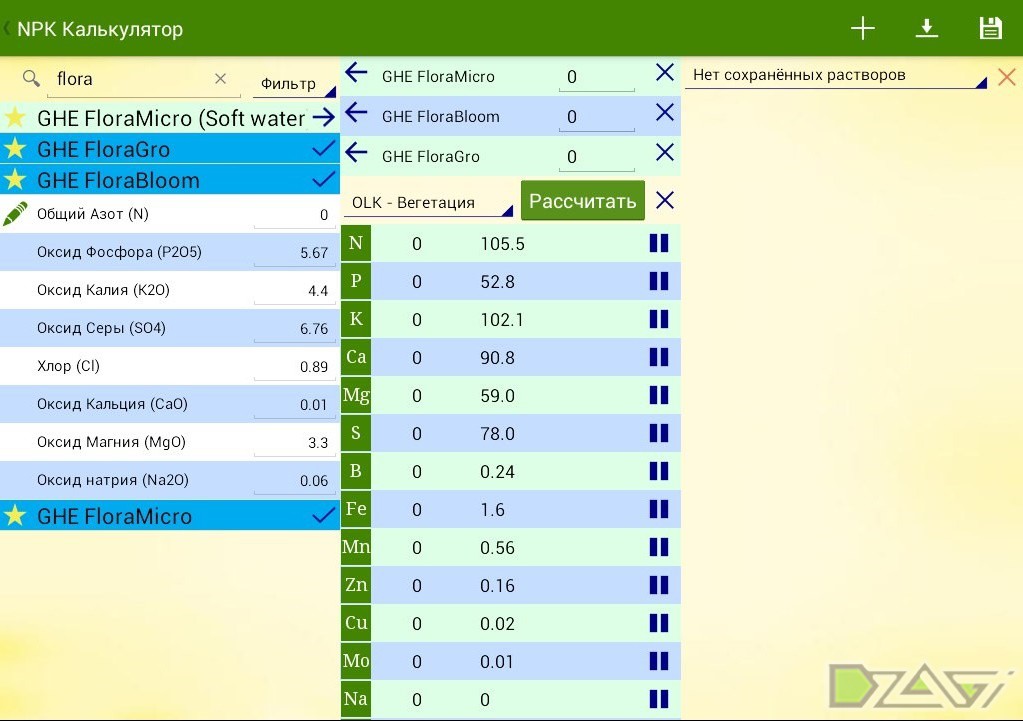Edit Хлор (Cl) value 0.89
This screenshot has height=721, width=1023.
294,367
